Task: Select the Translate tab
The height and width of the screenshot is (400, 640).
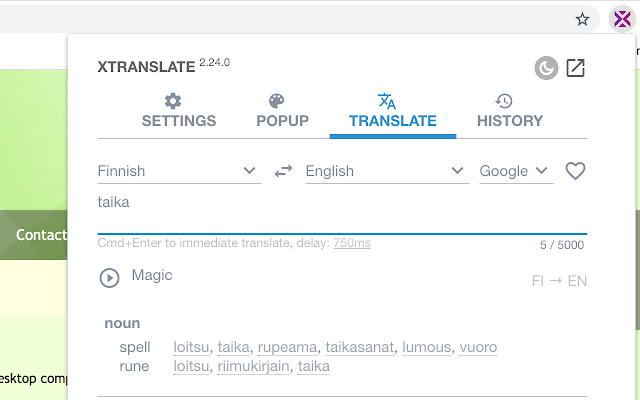Action: click(x=392, y=111)
